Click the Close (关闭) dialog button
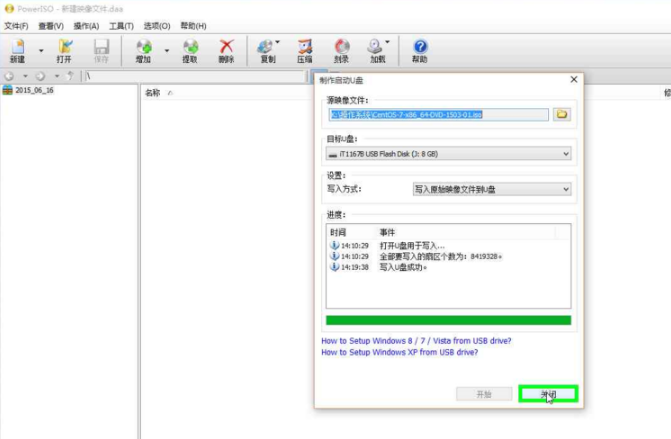 548,395
